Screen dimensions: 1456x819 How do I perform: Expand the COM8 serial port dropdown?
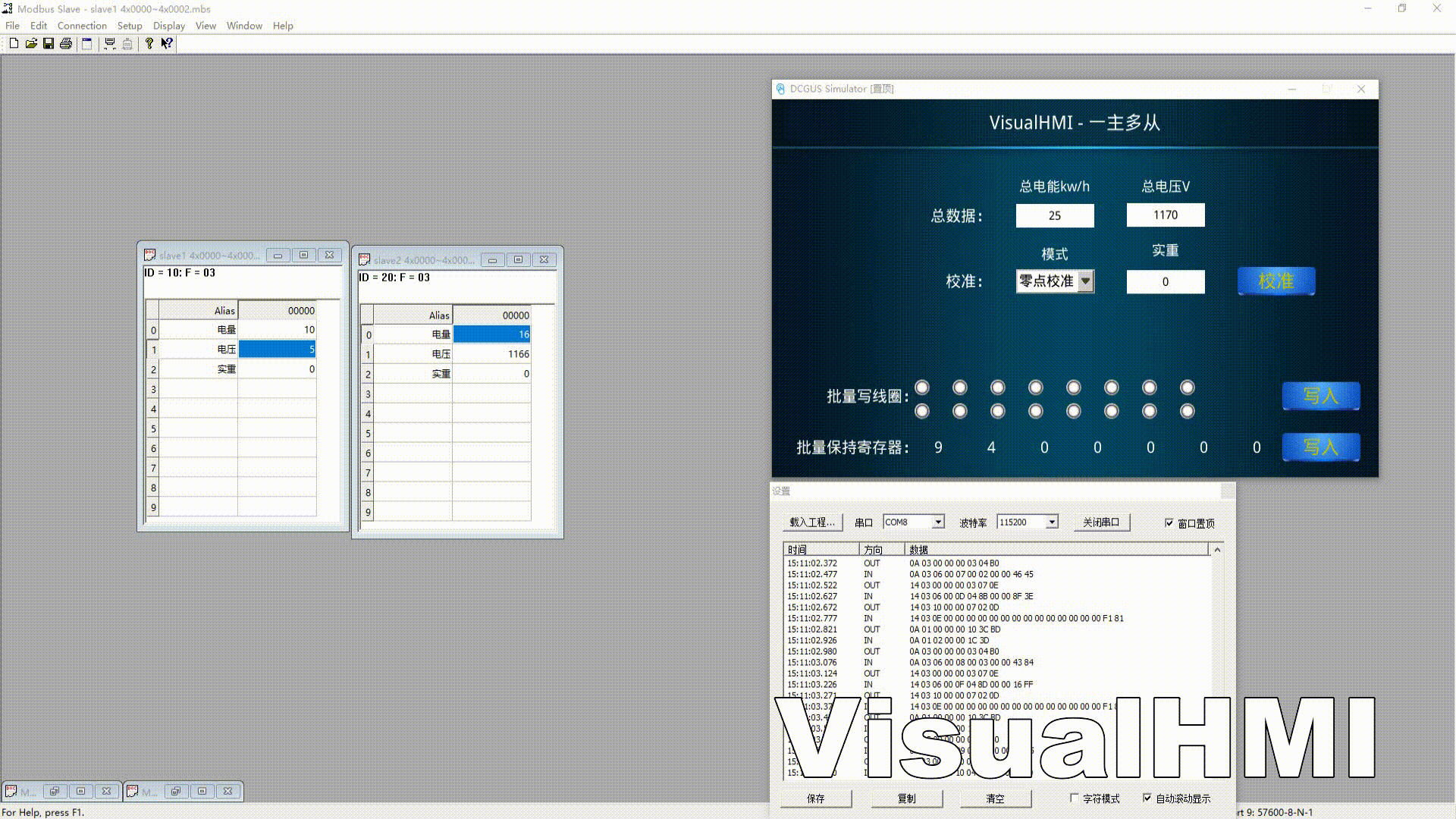click(x=938, y=522)
